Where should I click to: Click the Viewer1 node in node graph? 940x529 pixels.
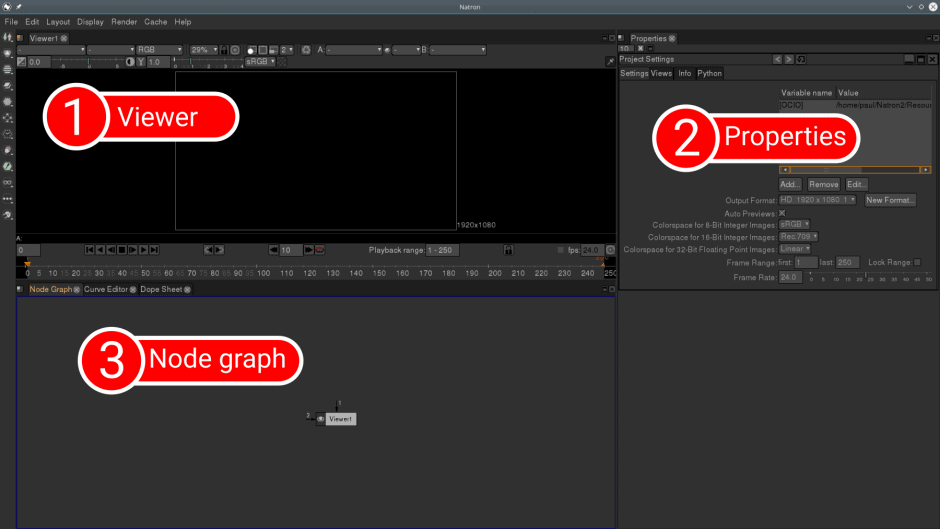(x=340, y=419)
